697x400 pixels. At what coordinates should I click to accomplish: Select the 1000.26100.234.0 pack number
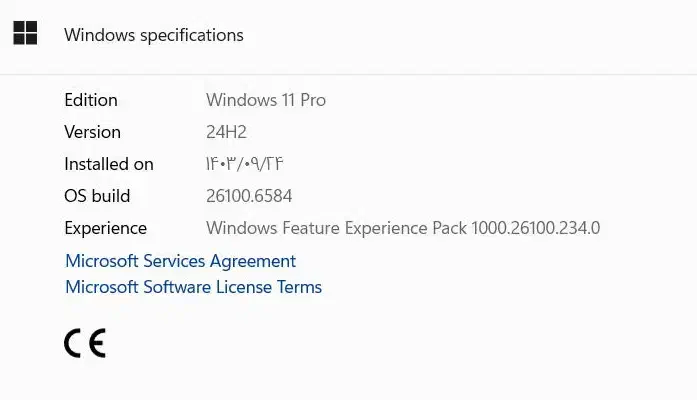(x=535, y=228)
